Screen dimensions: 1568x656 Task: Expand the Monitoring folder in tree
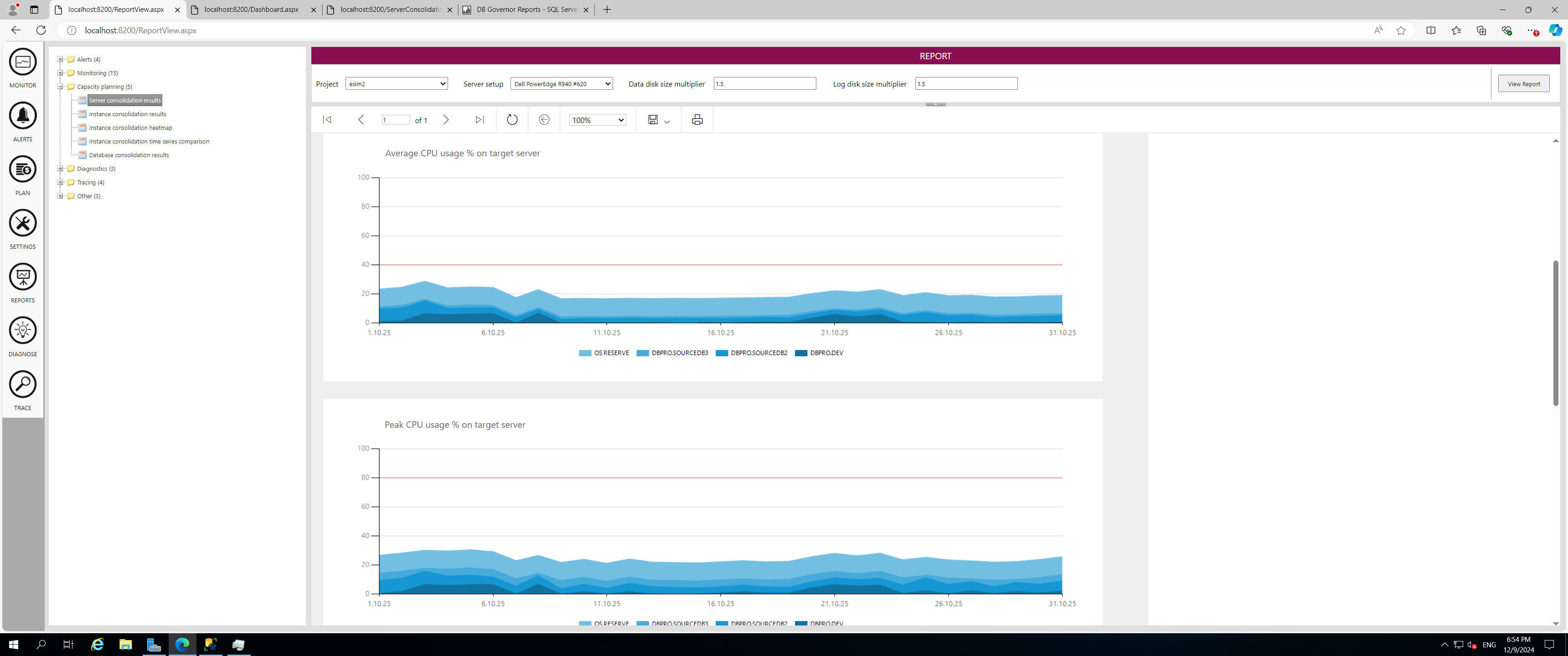tap(60, 73)
